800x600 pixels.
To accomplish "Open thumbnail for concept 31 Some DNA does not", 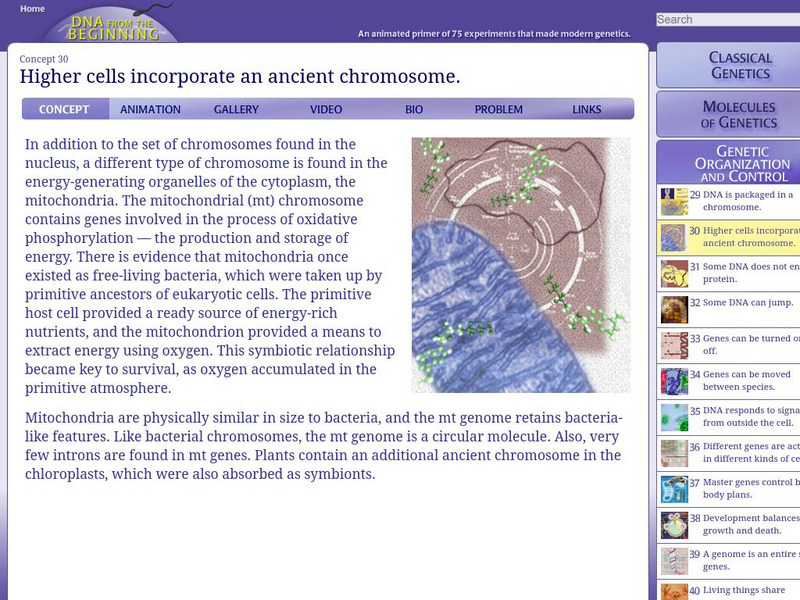I will point(674,273).
